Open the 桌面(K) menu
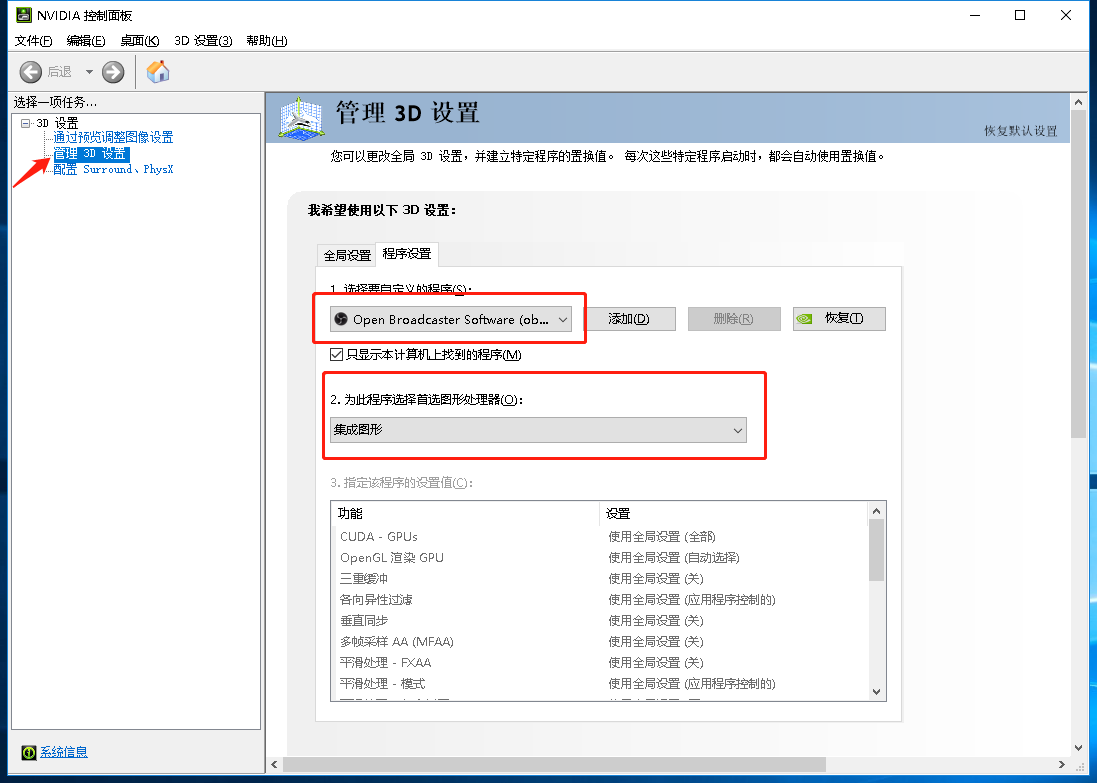This screenshot has height=783, width=1097. point(139,41)
